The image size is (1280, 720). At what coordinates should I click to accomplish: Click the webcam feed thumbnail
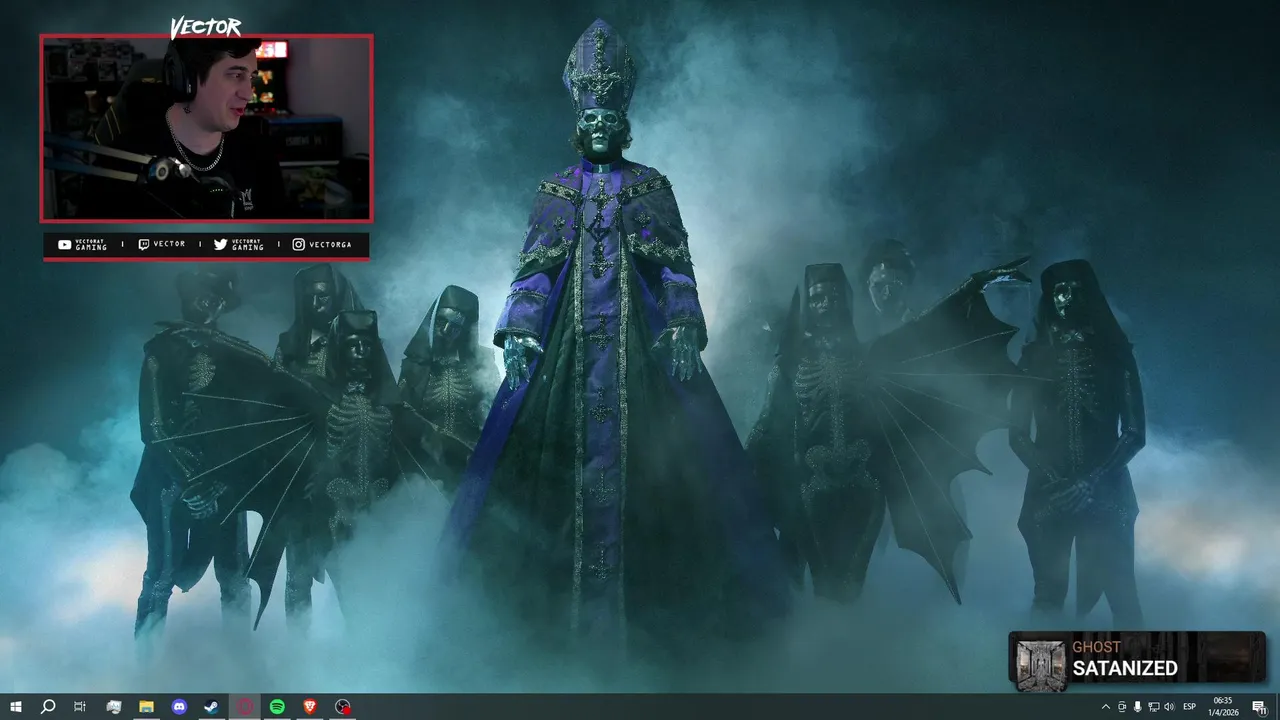click(206, 128)
